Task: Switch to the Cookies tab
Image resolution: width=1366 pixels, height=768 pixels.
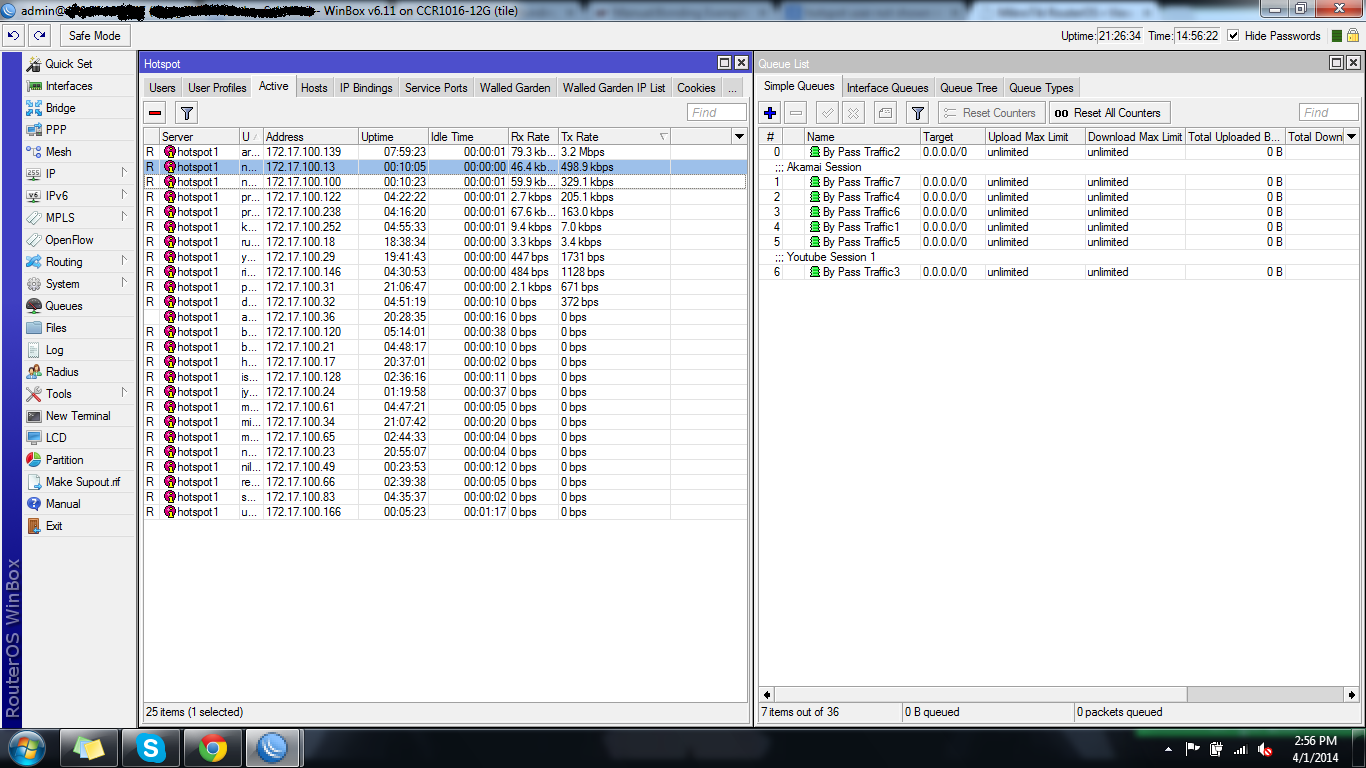Action: [696, 88]
